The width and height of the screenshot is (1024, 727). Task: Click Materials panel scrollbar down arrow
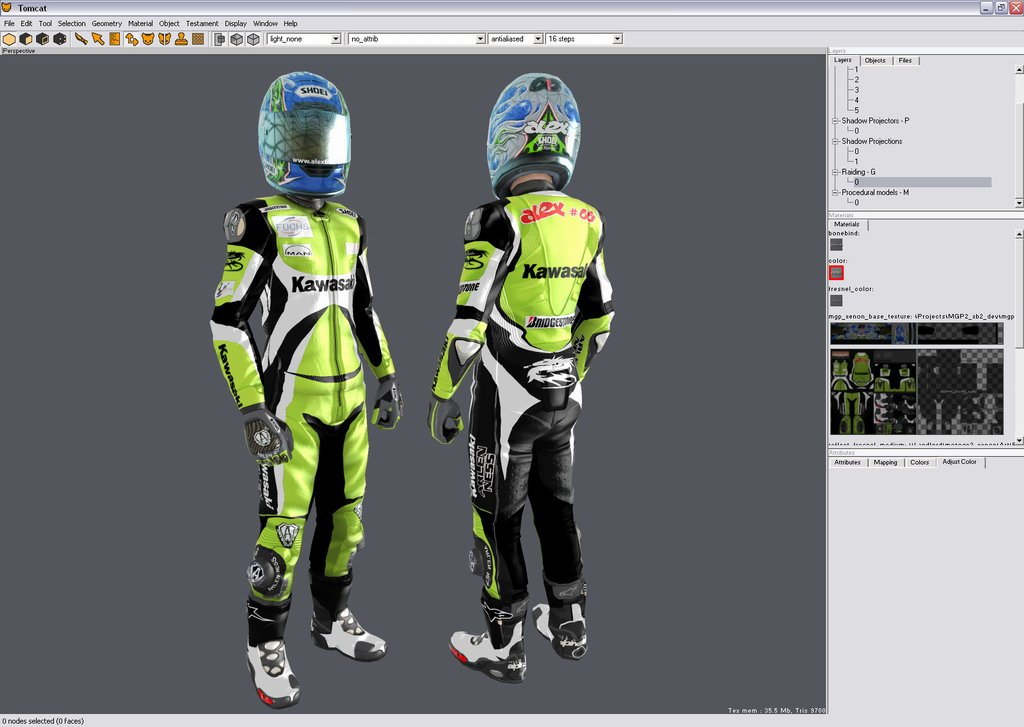[1019, 441]
